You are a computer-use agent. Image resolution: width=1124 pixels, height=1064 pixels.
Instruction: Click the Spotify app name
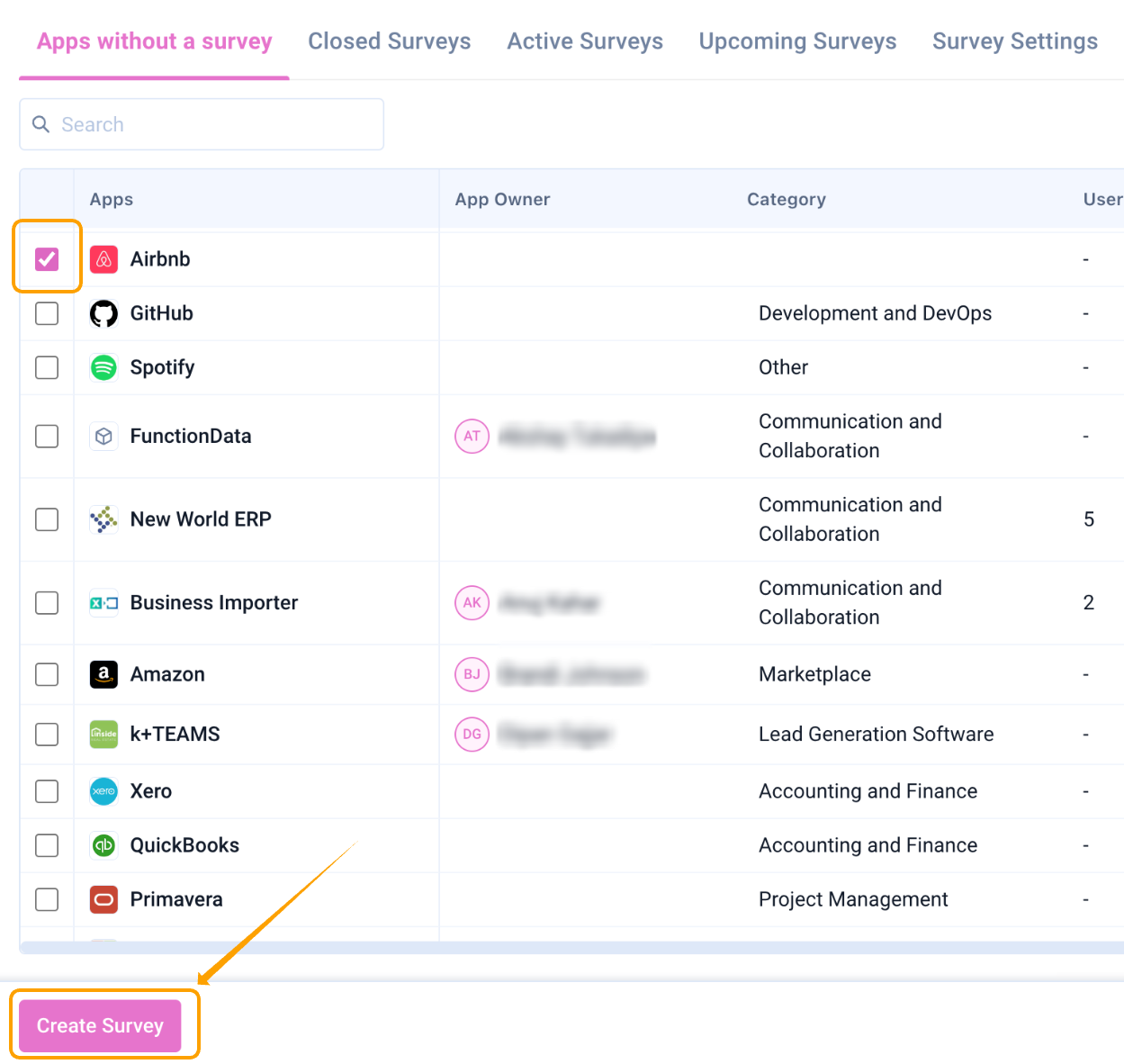tap(162, 367)
